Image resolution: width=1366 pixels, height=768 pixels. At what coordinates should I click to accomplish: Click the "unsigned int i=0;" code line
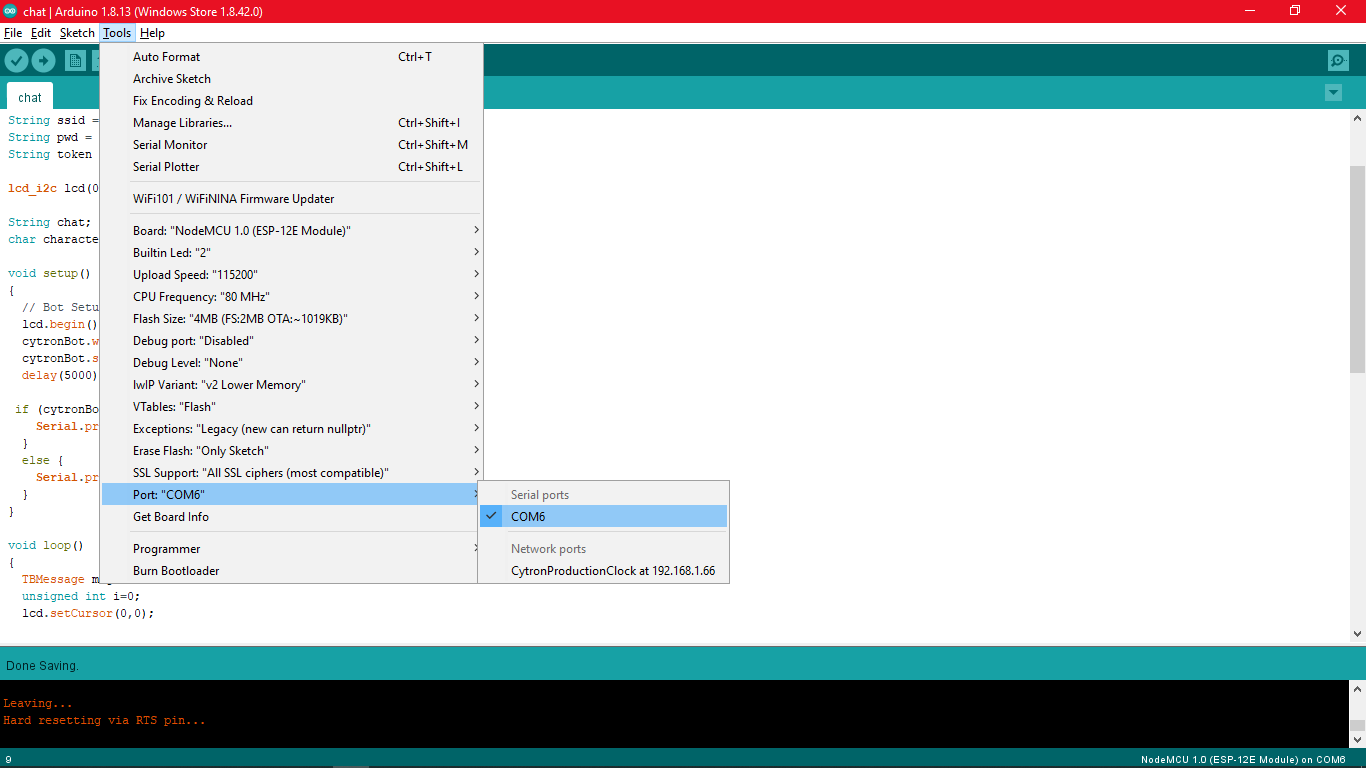(x=81, y=596)
